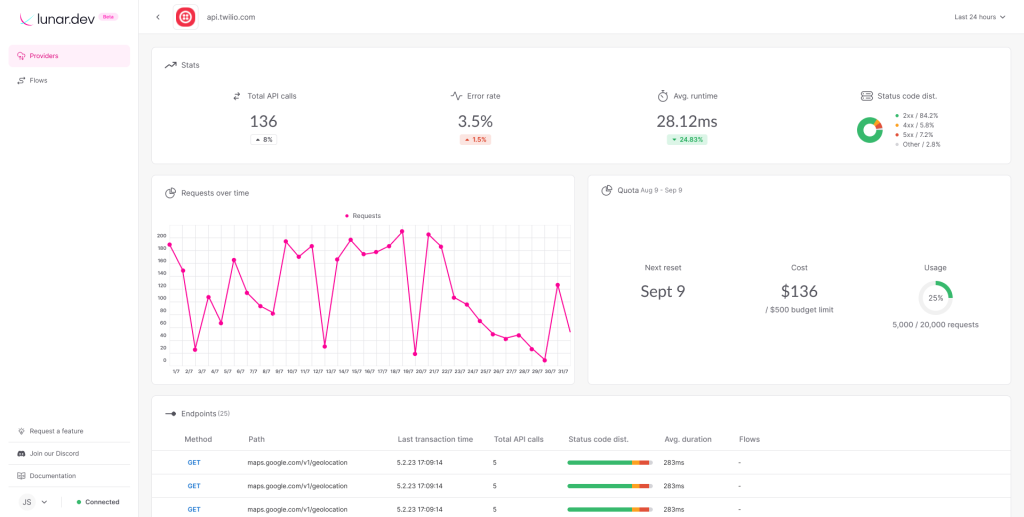Image resolution: width=1024 pixels, height=517 pixels.
Task: Open the Documentation link
Action: coord(52,476)
